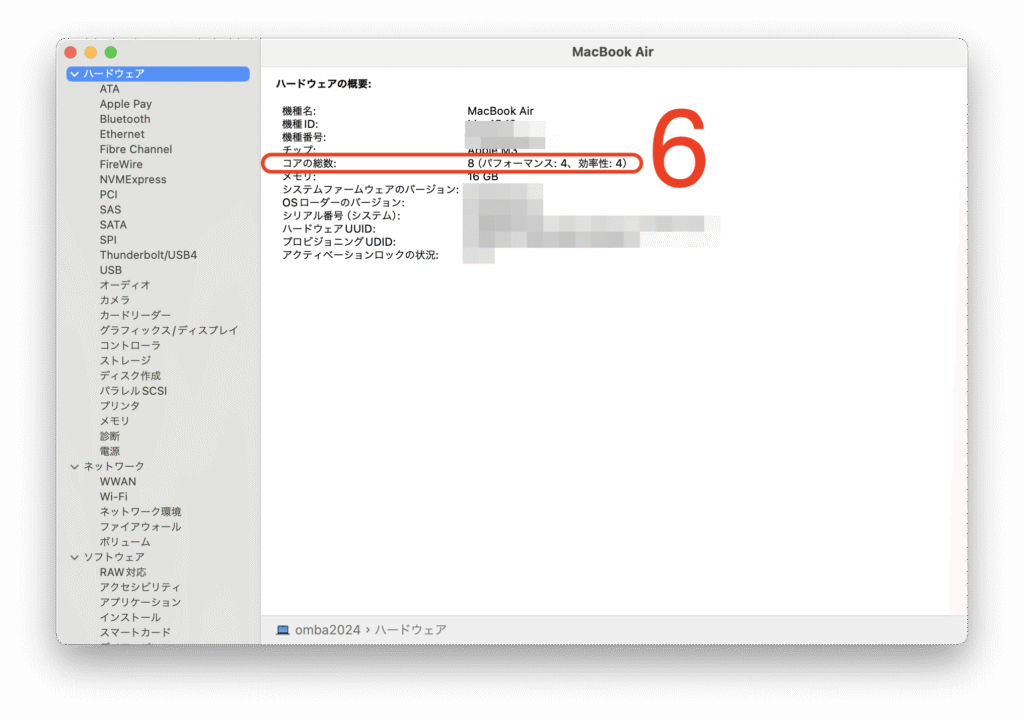Select FireWire in the sidebar
The width and height of the screenshot is (1024, 719).
click(x=121, y=164)
